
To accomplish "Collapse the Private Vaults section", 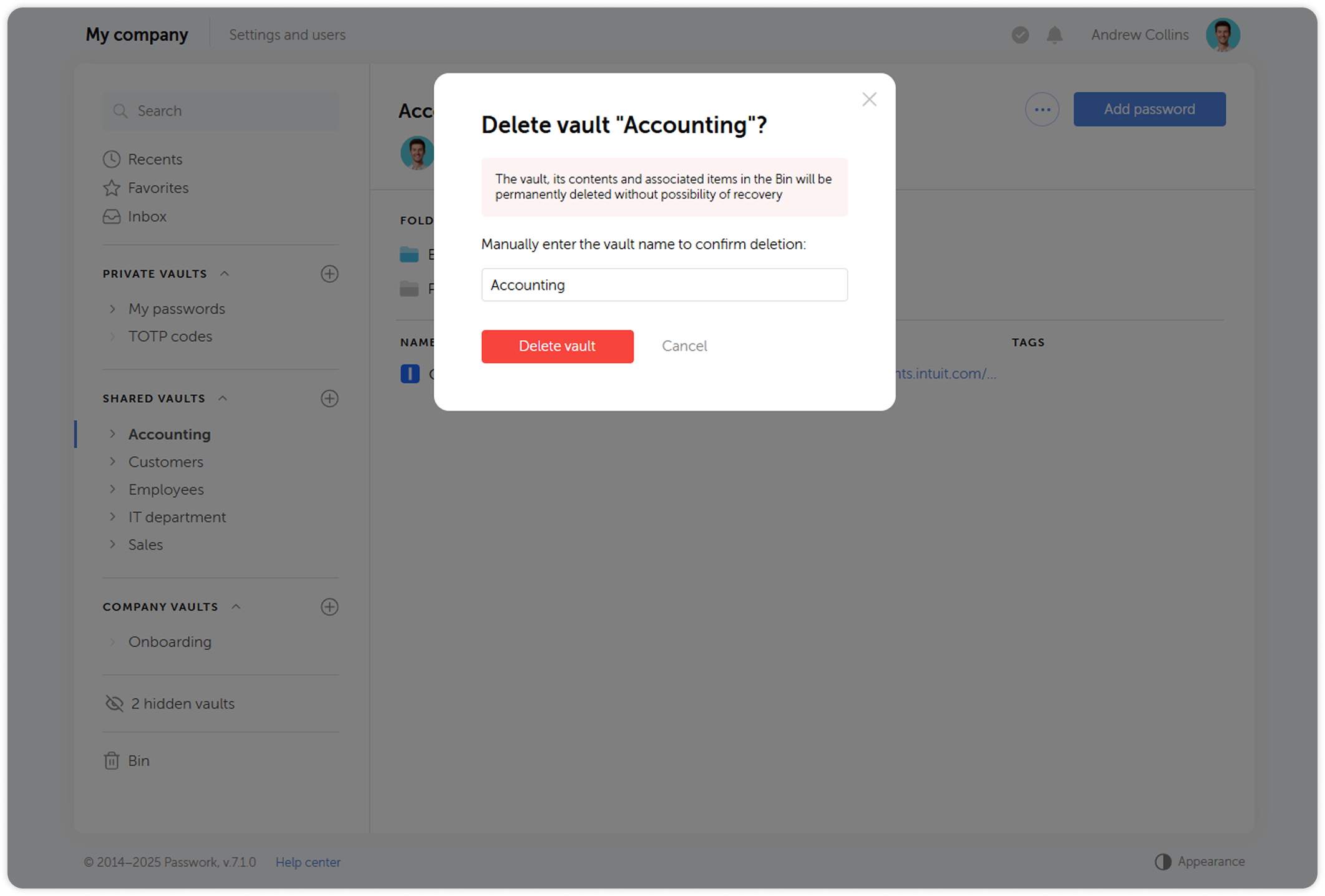I will tap(225, 273).
